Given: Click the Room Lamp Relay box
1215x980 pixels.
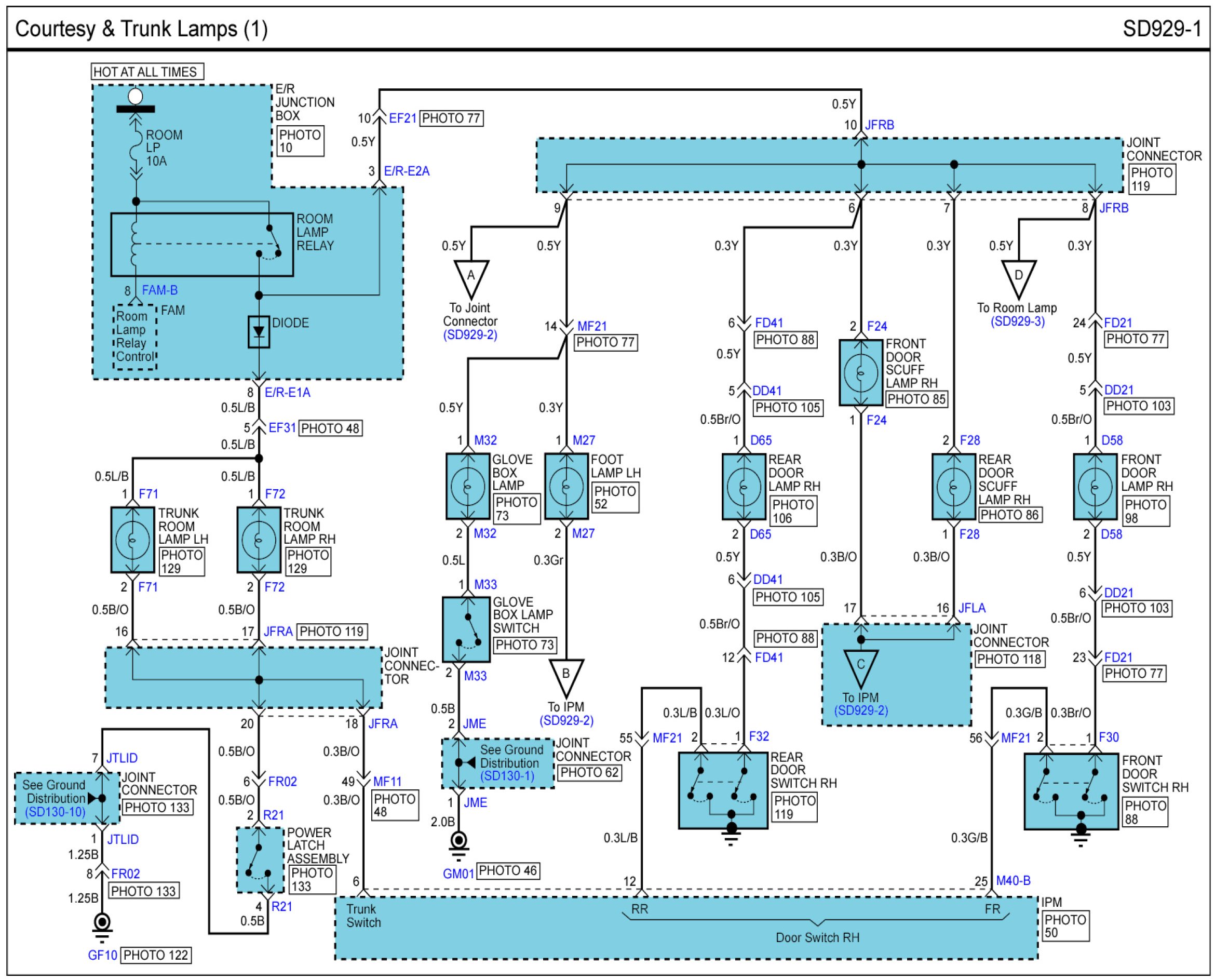Looking at the screenshot, I should click(201, 245).
